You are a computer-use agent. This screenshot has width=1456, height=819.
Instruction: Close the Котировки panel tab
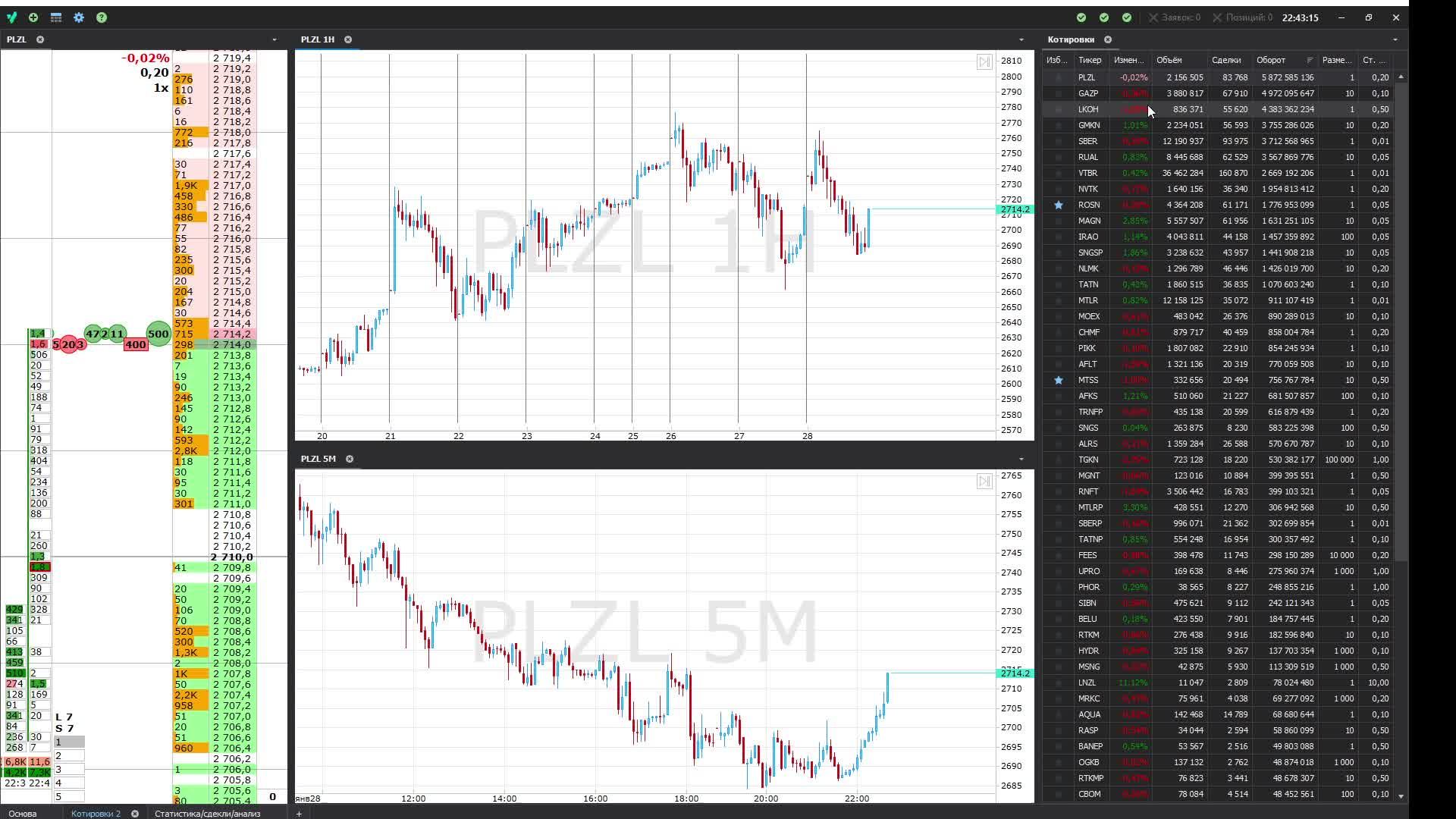(1108, 39)
